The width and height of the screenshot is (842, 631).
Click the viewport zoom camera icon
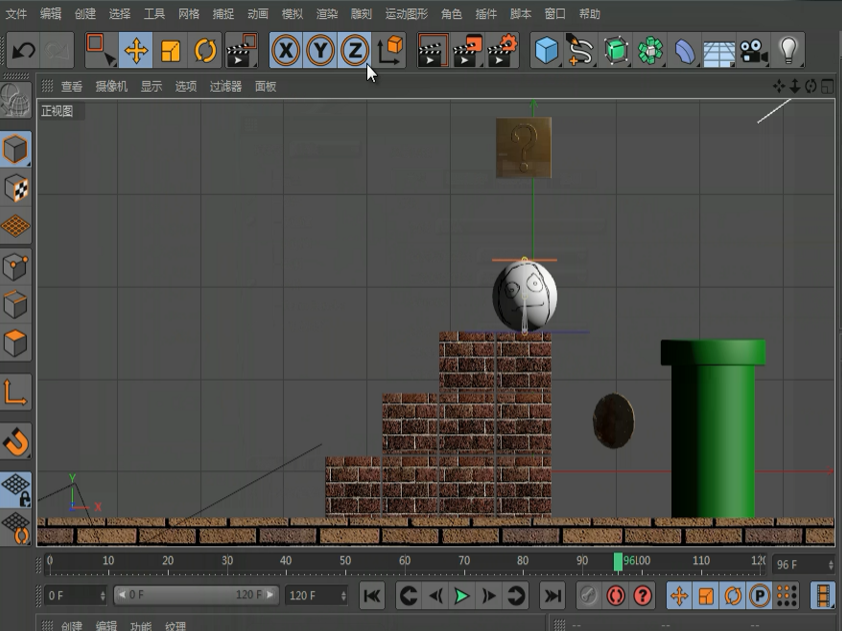[x=795, y=86]
